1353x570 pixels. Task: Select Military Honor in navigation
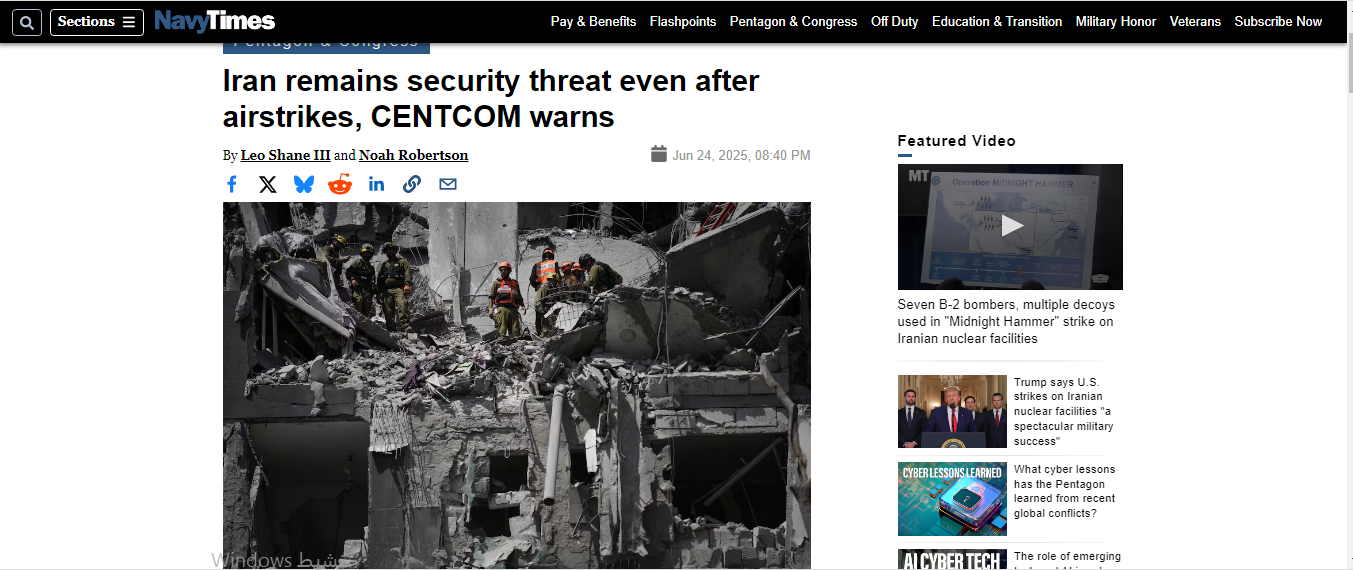pos(1116,21)
